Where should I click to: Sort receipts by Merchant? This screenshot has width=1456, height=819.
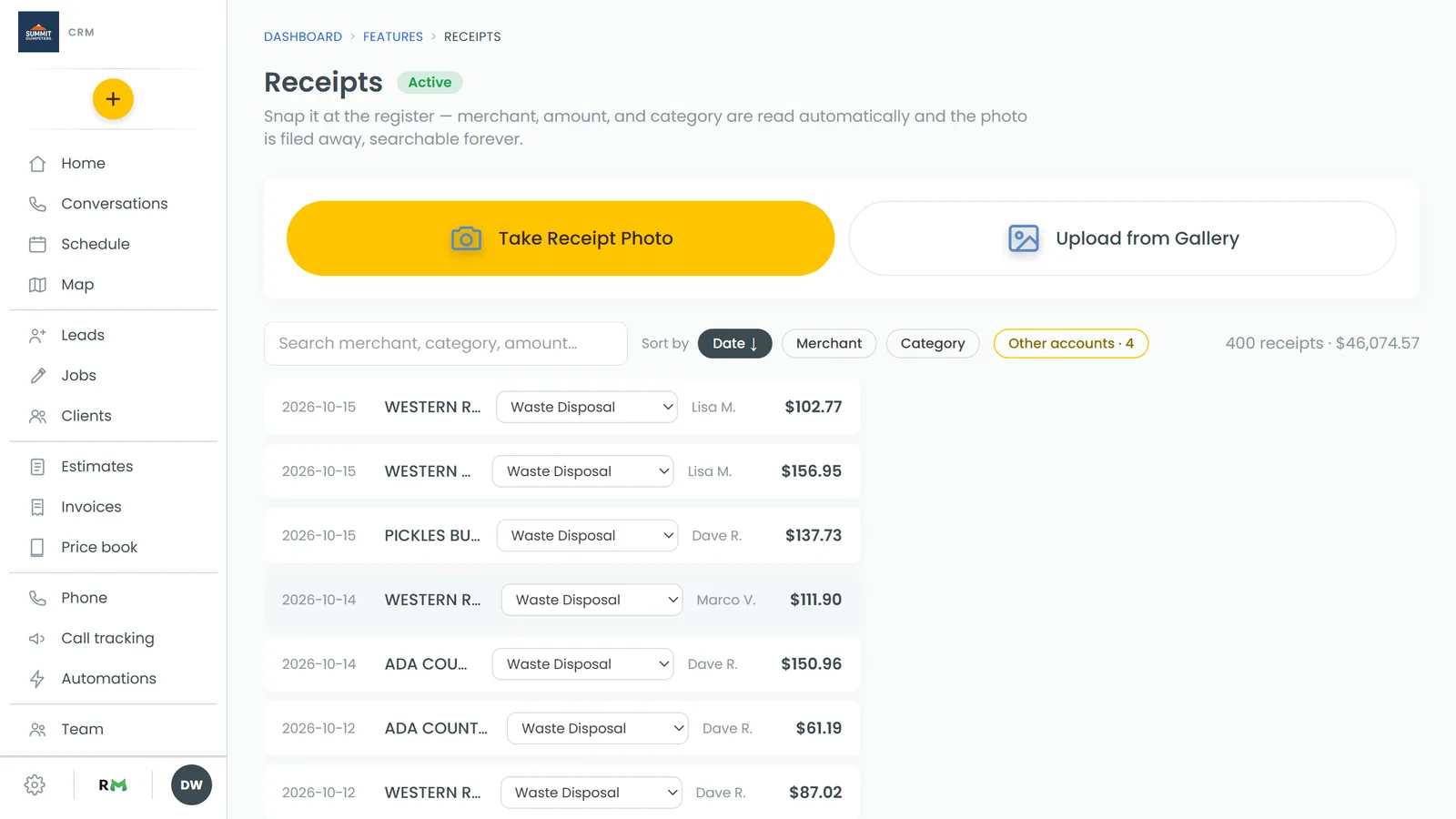(829, 344)
